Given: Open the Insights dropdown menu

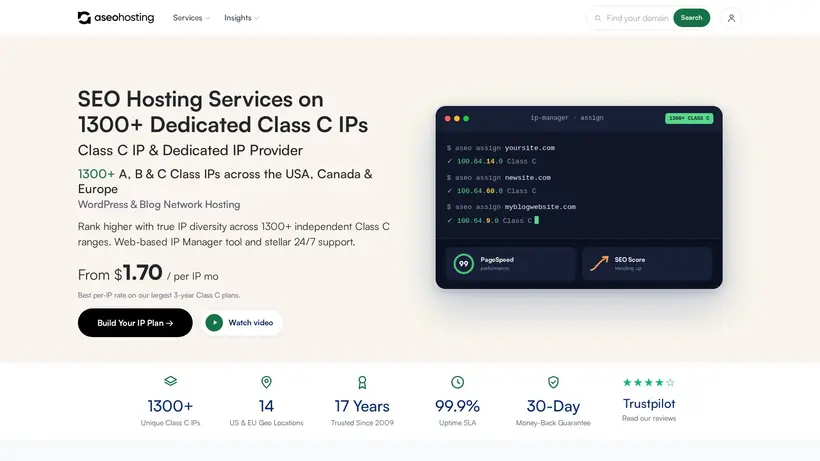Looking at the screenshot, I should [x=241, y=18].
